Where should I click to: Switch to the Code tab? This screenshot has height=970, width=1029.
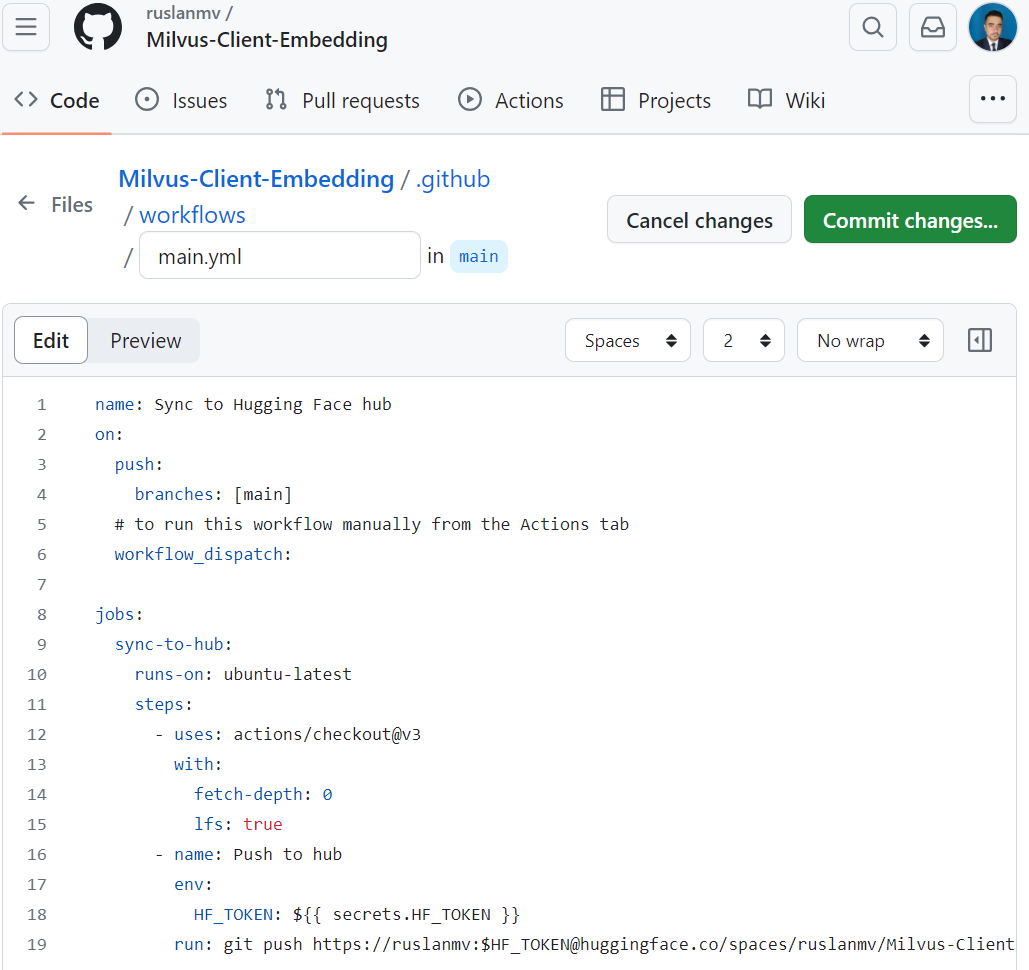[57, 100]
